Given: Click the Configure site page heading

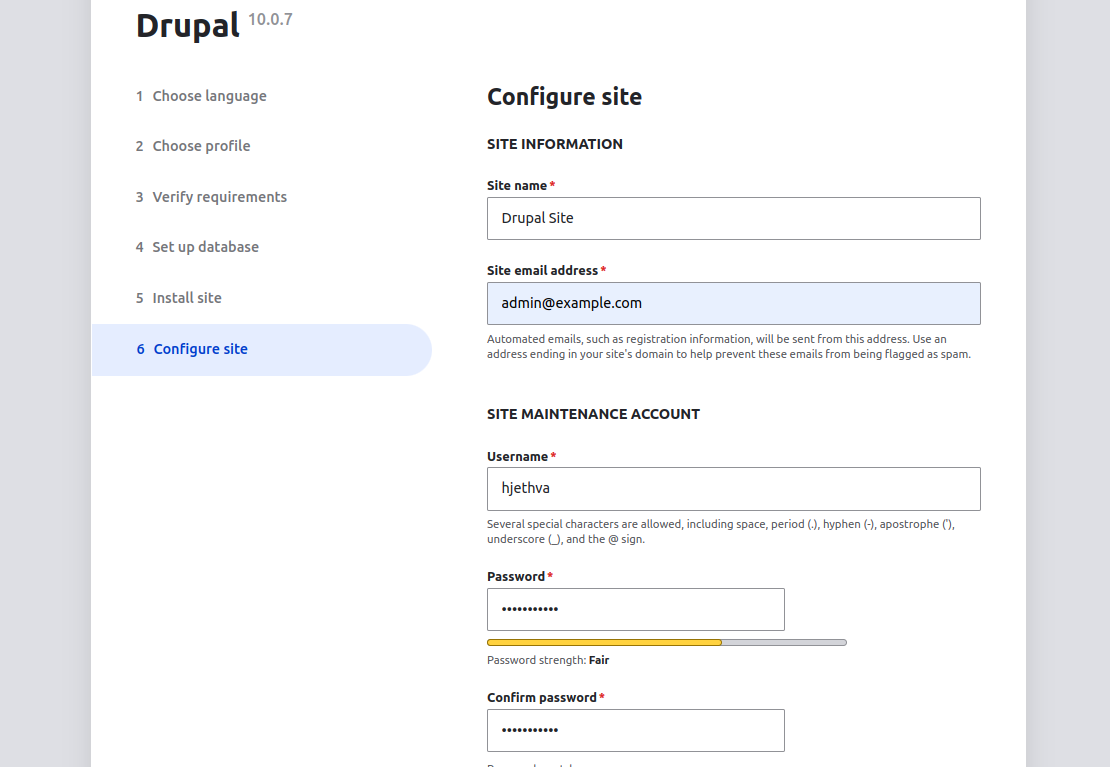Looking at the screenshot, I should [x=564, y=97].
